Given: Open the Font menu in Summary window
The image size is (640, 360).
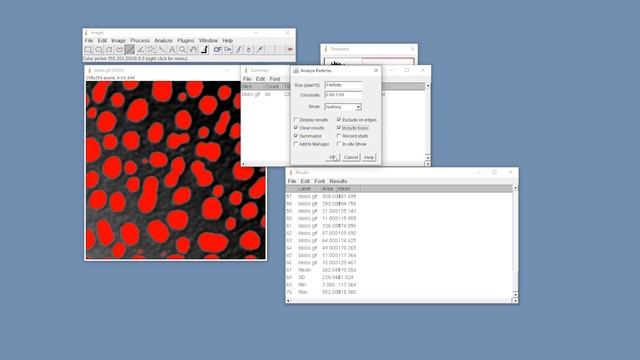Looking at the screenshot, I should [275, 79].
